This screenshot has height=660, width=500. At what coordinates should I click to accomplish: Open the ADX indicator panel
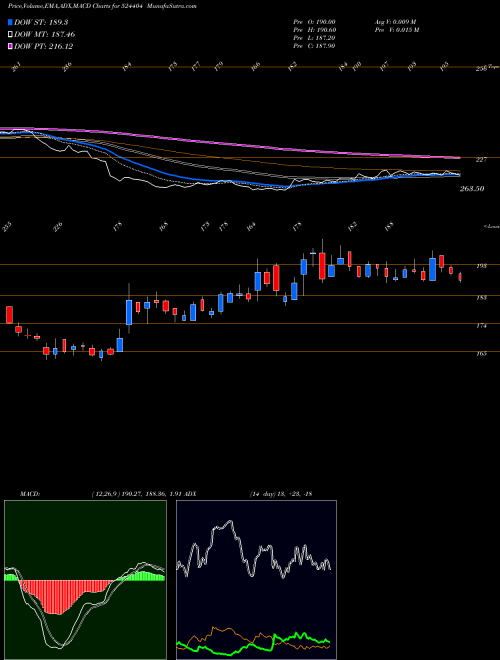[256, 580]
